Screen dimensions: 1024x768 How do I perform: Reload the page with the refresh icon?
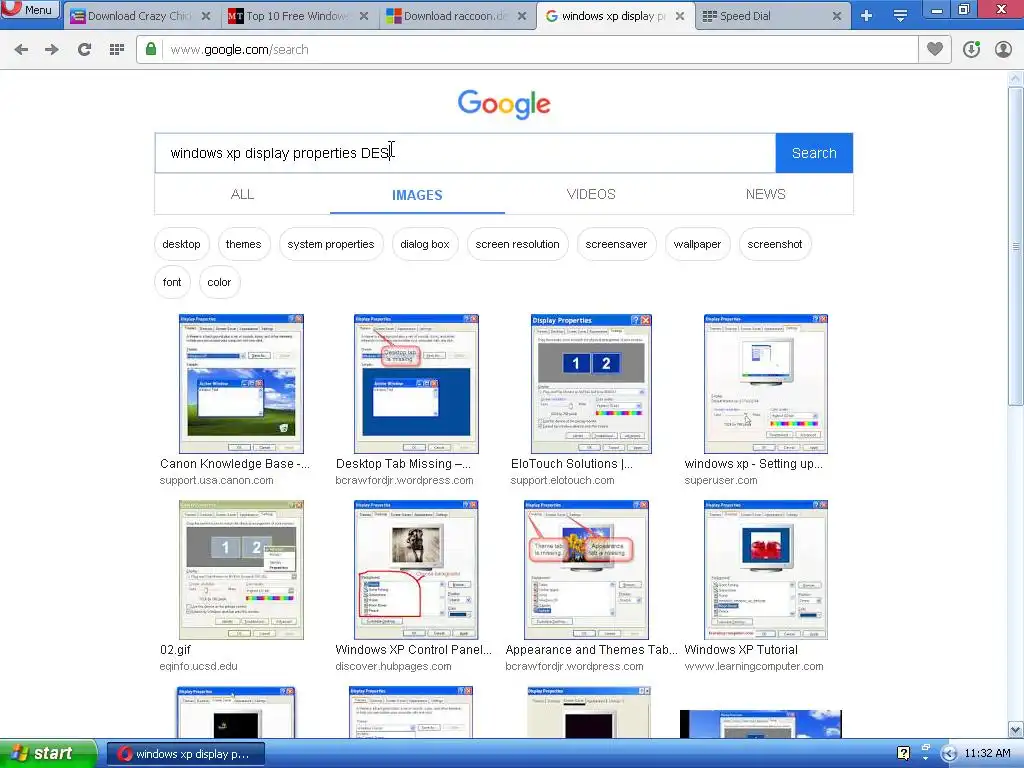[84, 50]
